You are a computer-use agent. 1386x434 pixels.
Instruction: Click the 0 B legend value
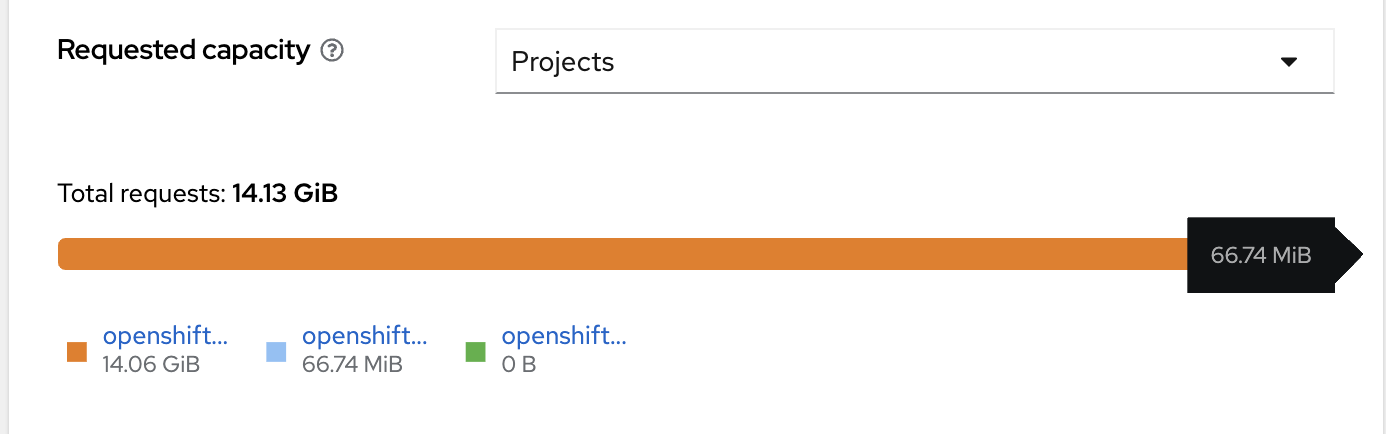(519, 364)
